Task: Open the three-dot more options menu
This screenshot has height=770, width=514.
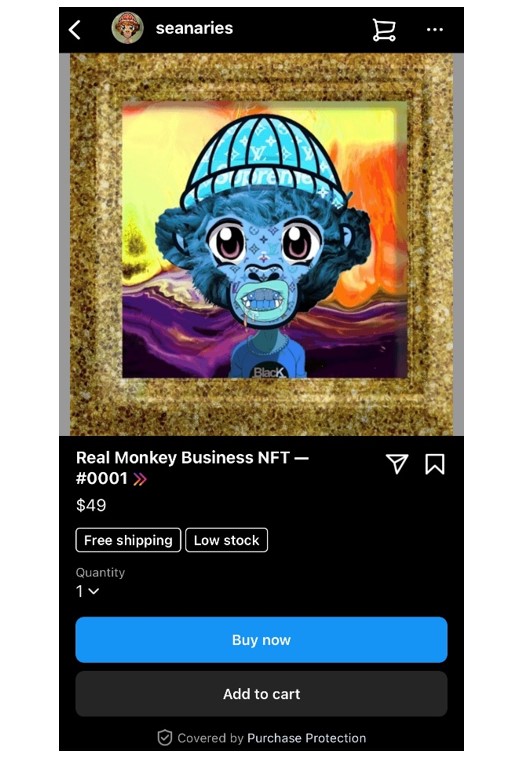Action: 434,29
